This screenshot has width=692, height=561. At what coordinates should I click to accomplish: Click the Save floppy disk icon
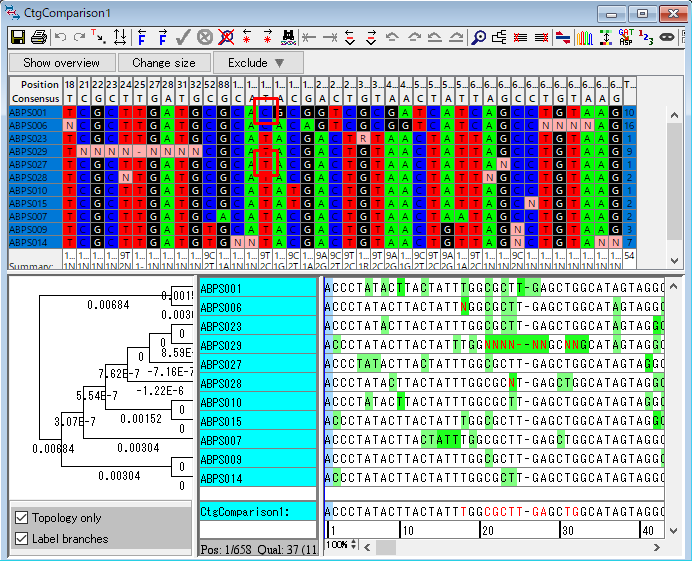pyautogui.click(x=18, y=38)
